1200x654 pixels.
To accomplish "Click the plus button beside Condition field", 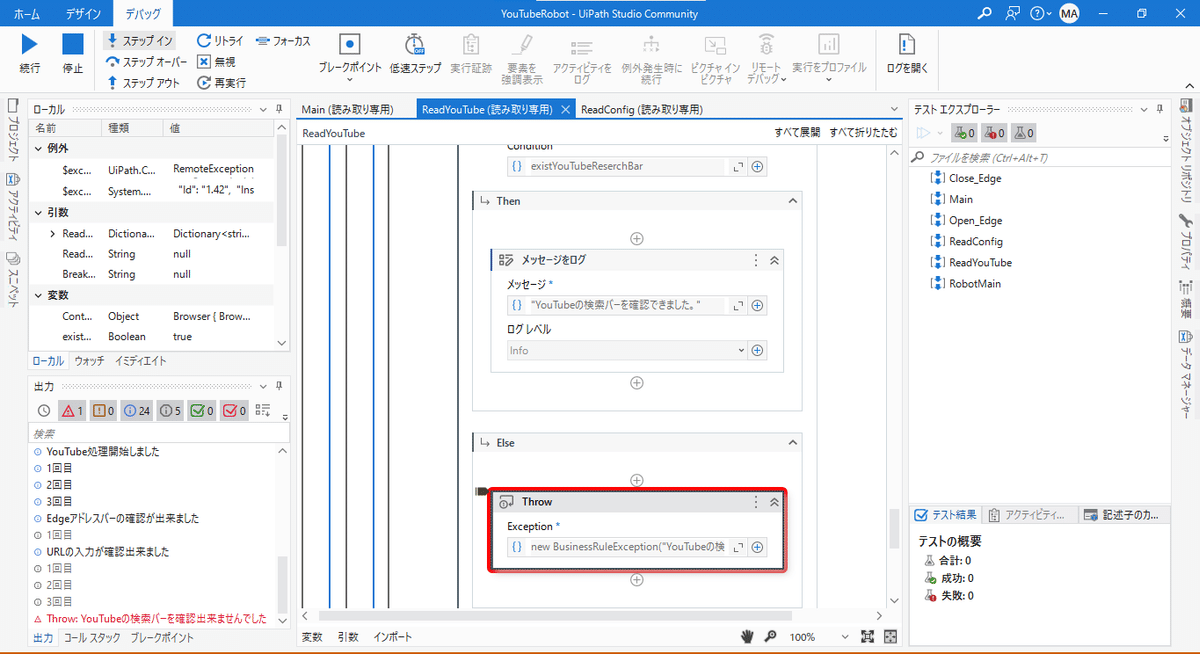I will pos(758,167).
